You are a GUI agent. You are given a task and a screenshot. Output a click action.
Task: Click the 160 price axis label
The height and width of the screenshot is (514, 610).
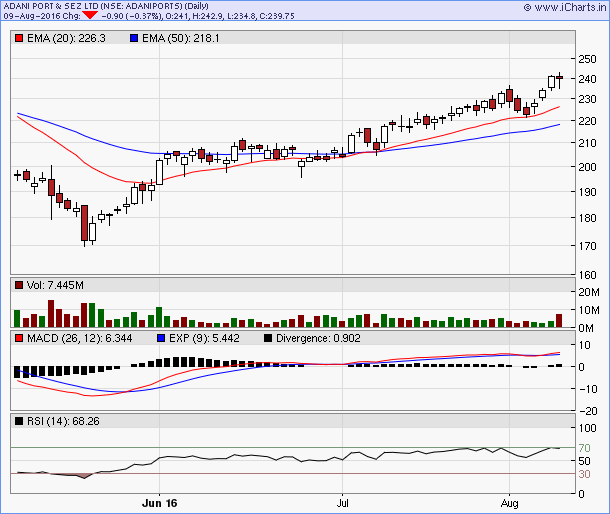point(587,275)
